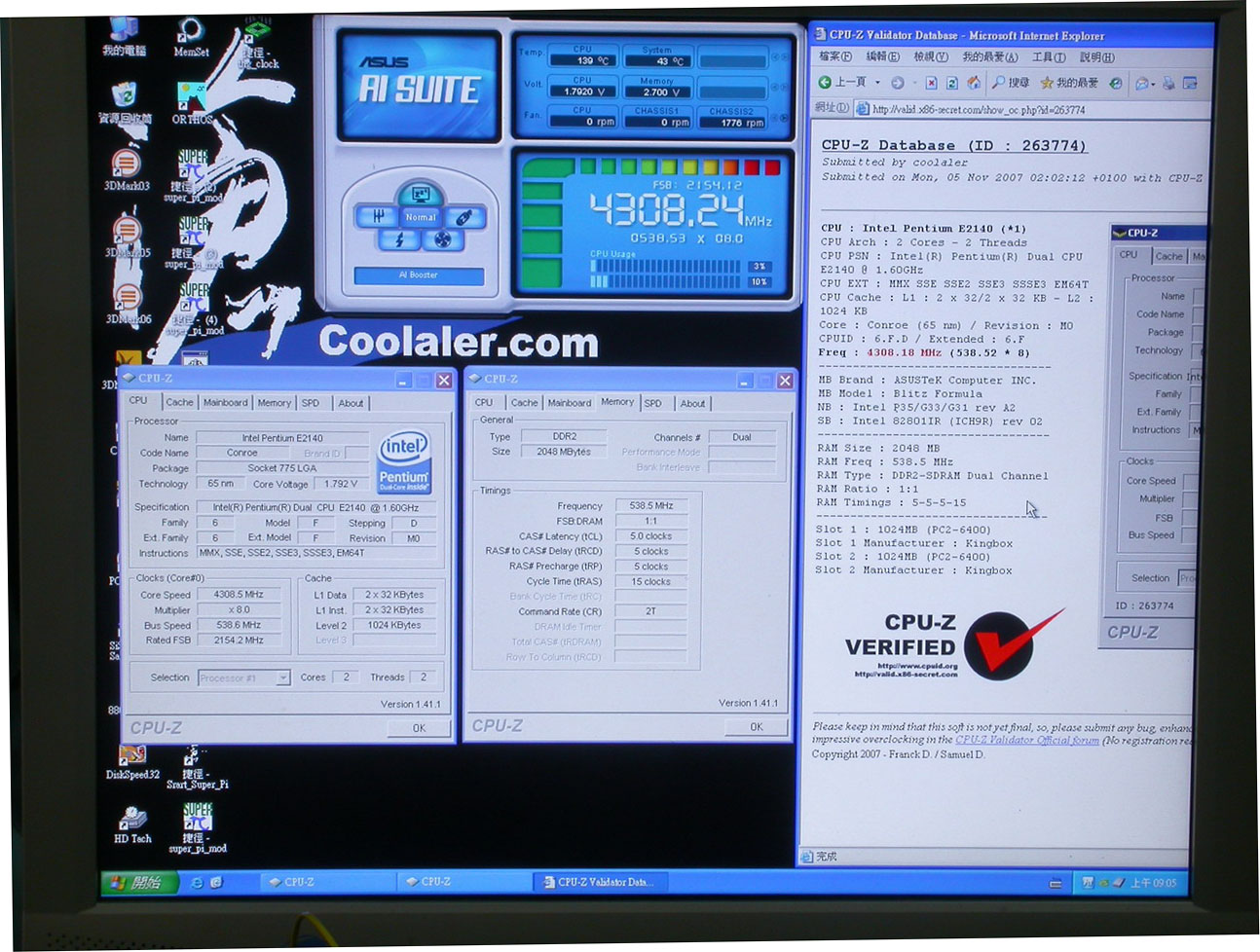The image size is (1260, 952).
Task: Click the Cache tab in partial CPU-Z panel
Action: tap(1168, 256)
